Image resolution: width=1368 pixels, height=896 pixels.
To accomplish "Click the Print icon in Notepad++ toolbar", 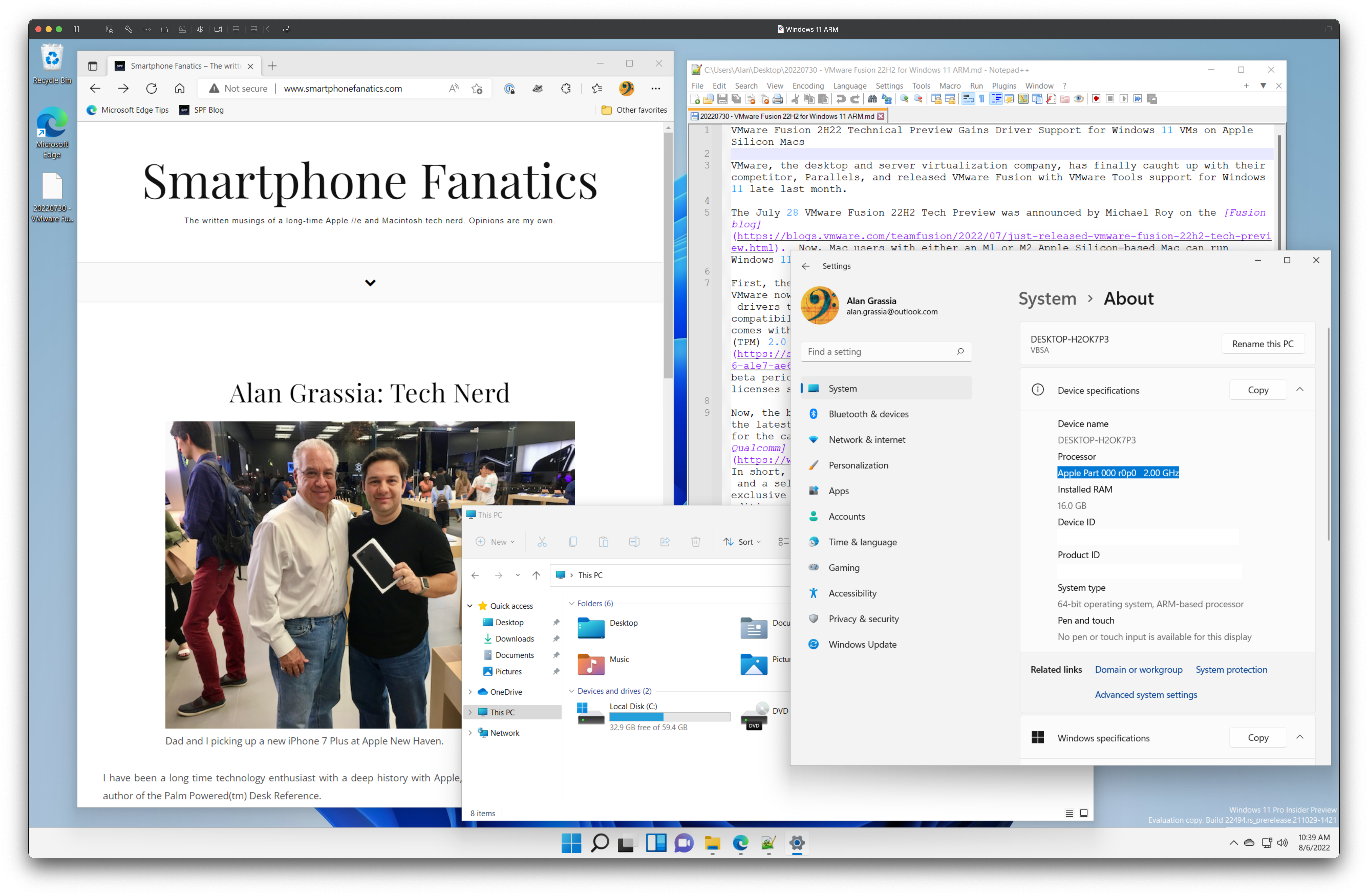I will [778, 99].
